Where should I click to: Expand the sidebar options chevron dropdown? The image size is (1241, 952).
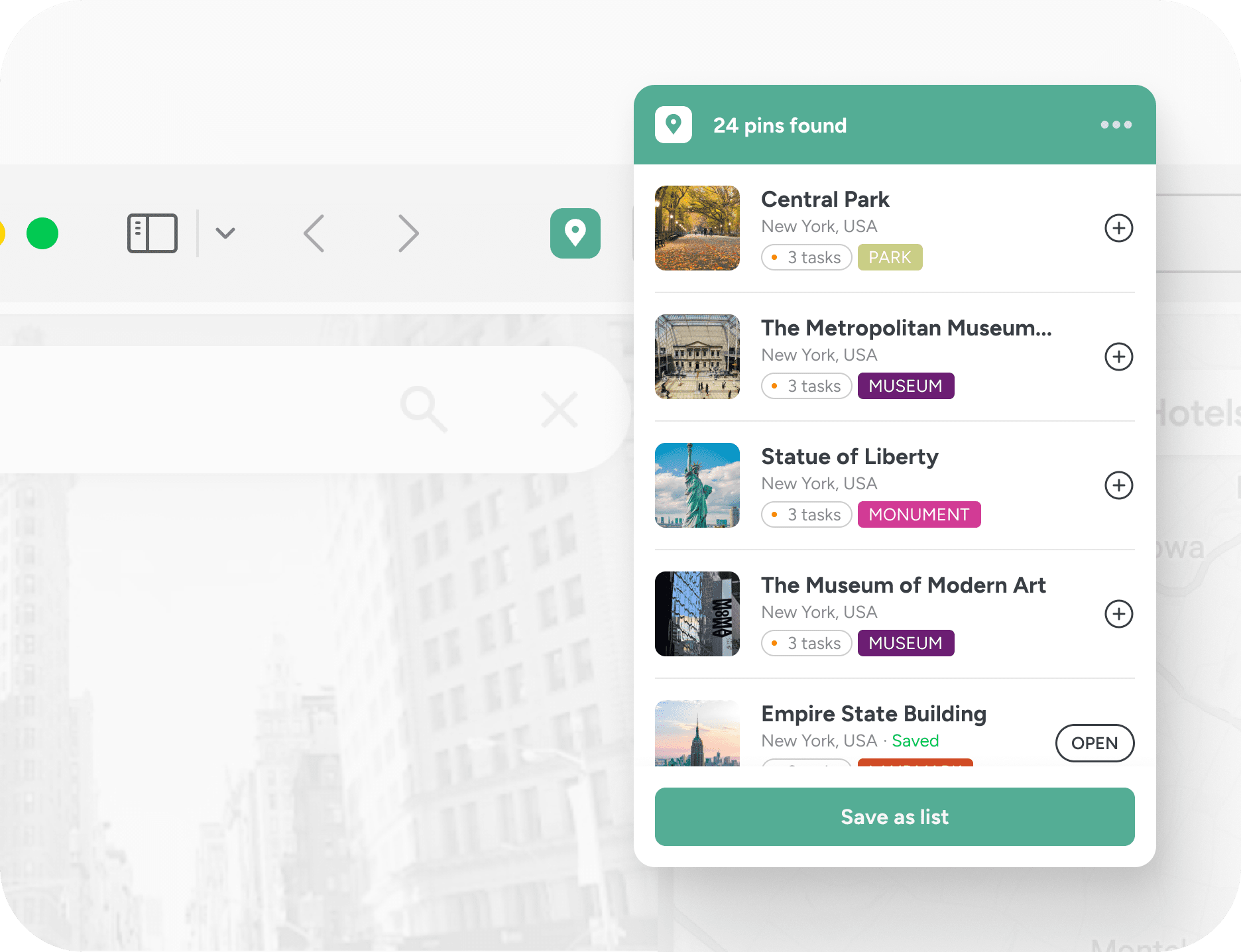[225, 233]
